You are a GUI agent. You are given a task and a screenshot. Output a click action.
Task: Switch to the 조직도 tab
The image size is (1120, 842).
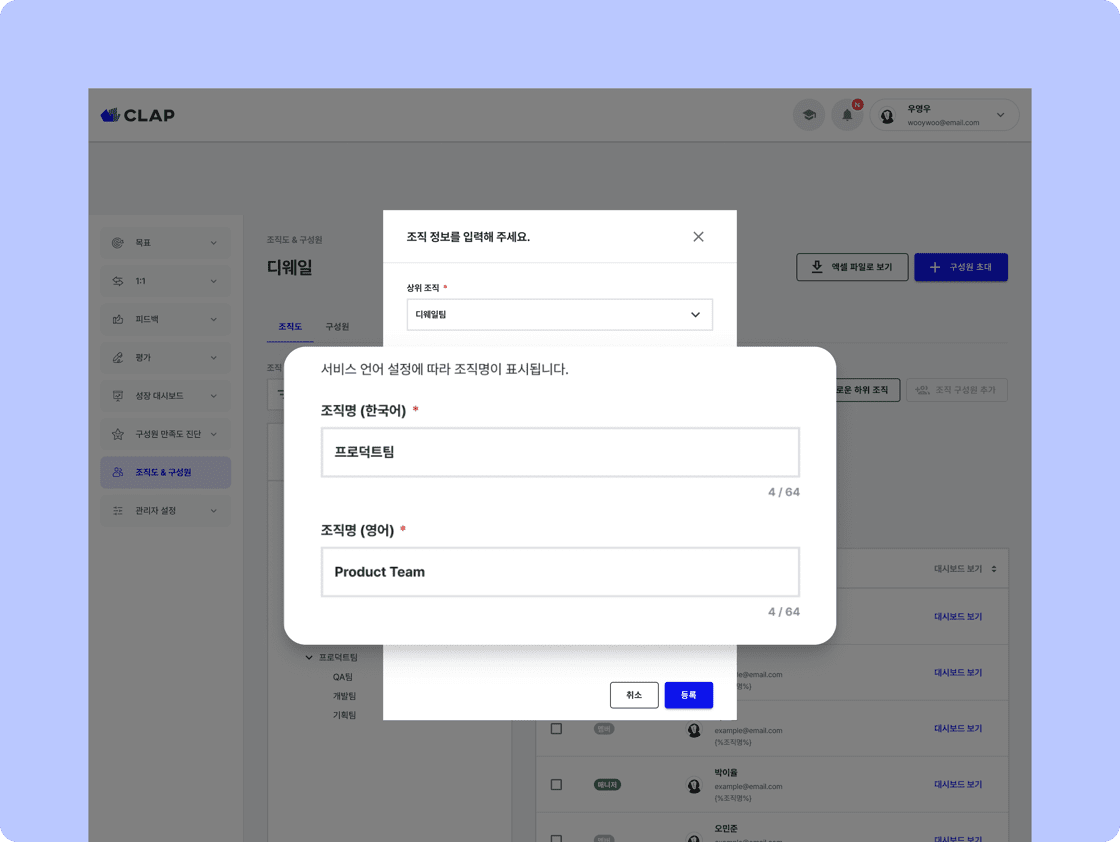[290, 326]
